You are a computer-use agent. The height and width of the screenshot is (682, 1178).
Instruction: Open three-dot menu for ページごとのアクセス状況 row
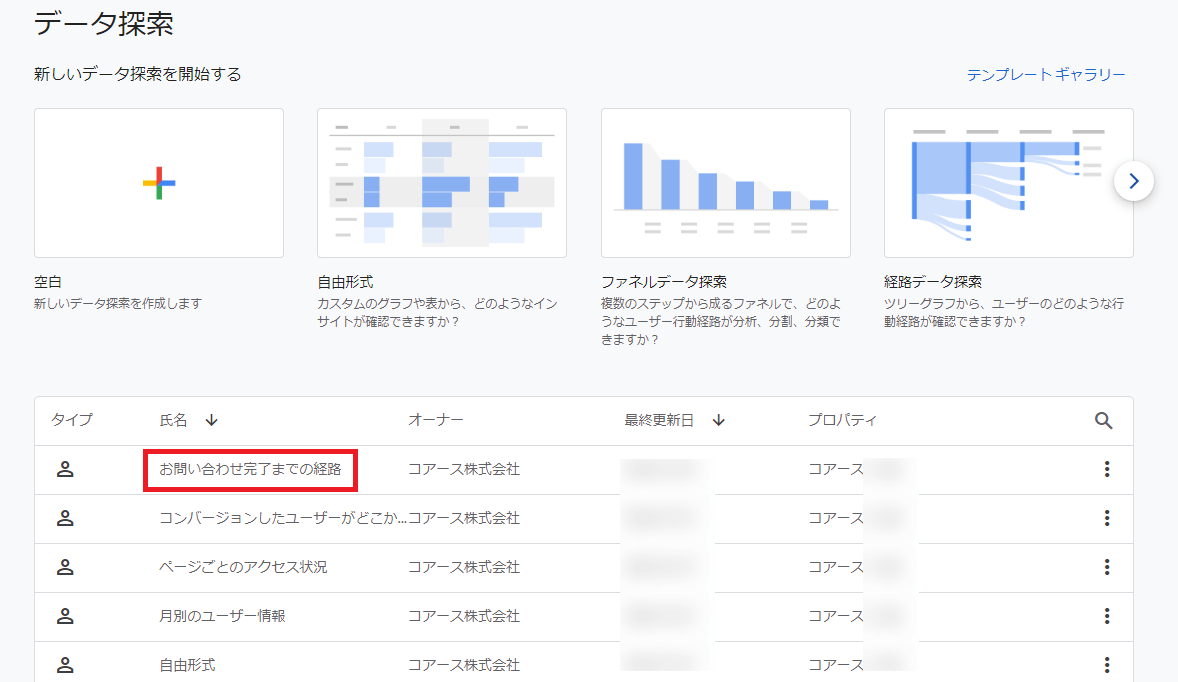[1106, 567]
